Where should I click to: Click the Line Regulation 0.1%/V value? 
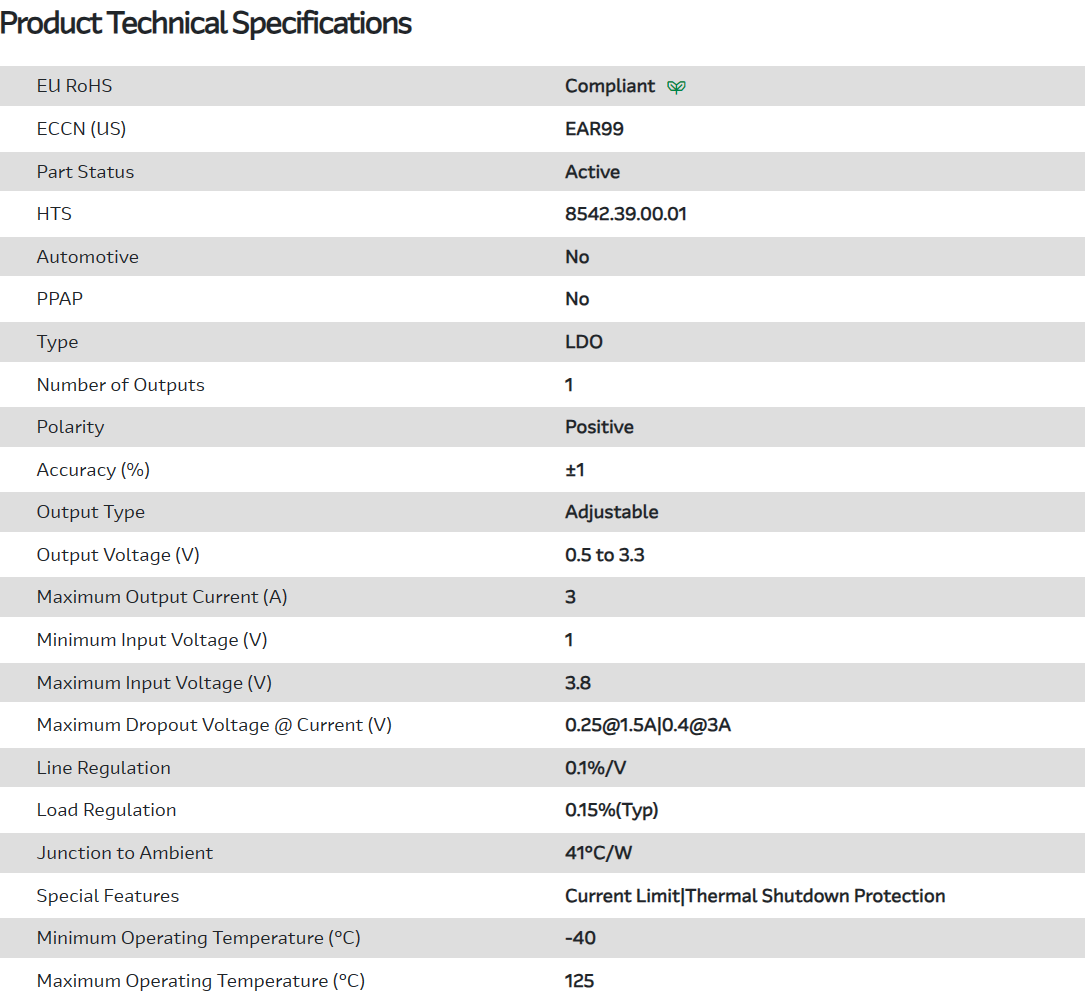[595, 768]
